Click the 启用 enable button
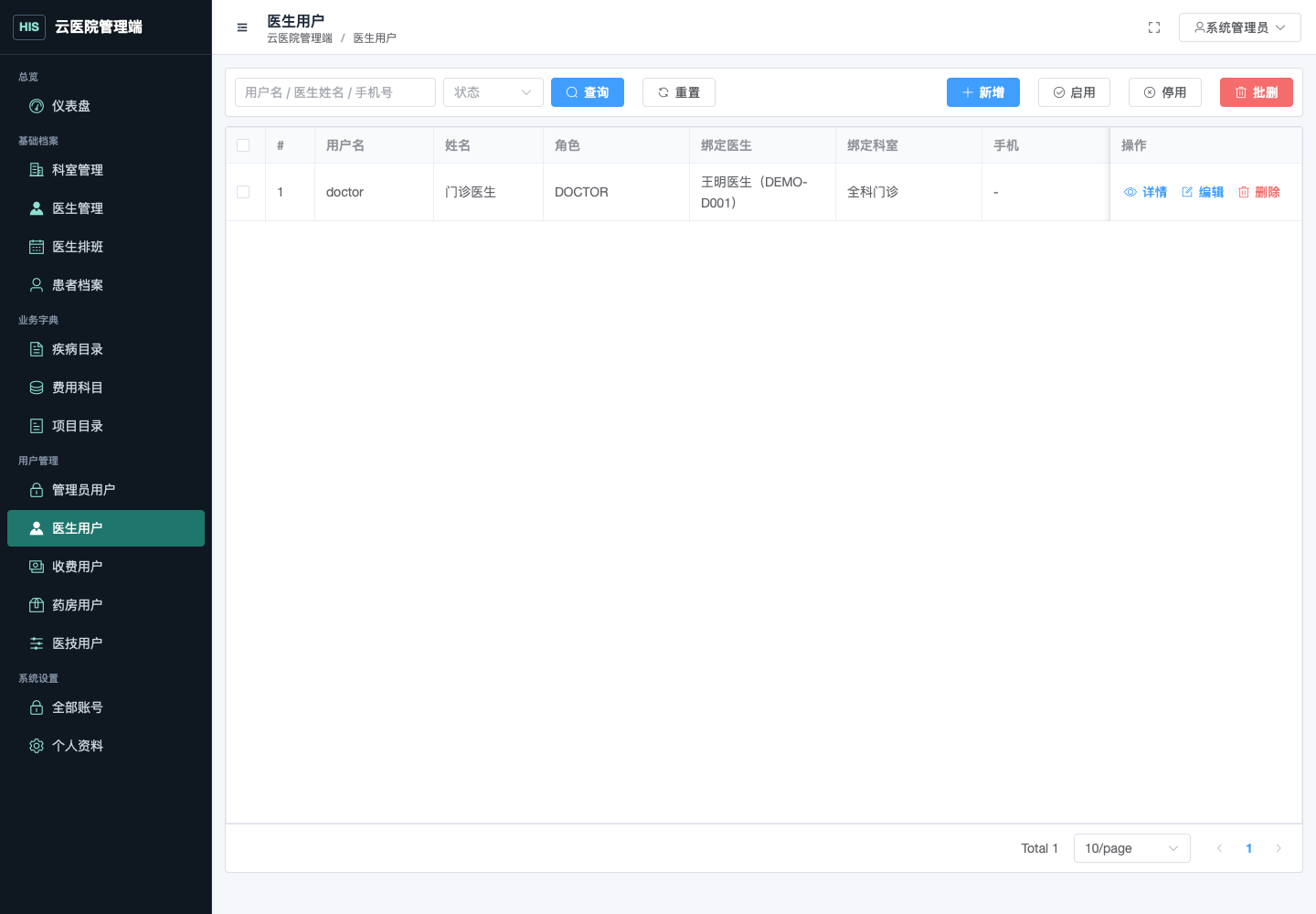Viewport: 1316px width, 914px height. pyautogui.click(x=1075, y=92)
